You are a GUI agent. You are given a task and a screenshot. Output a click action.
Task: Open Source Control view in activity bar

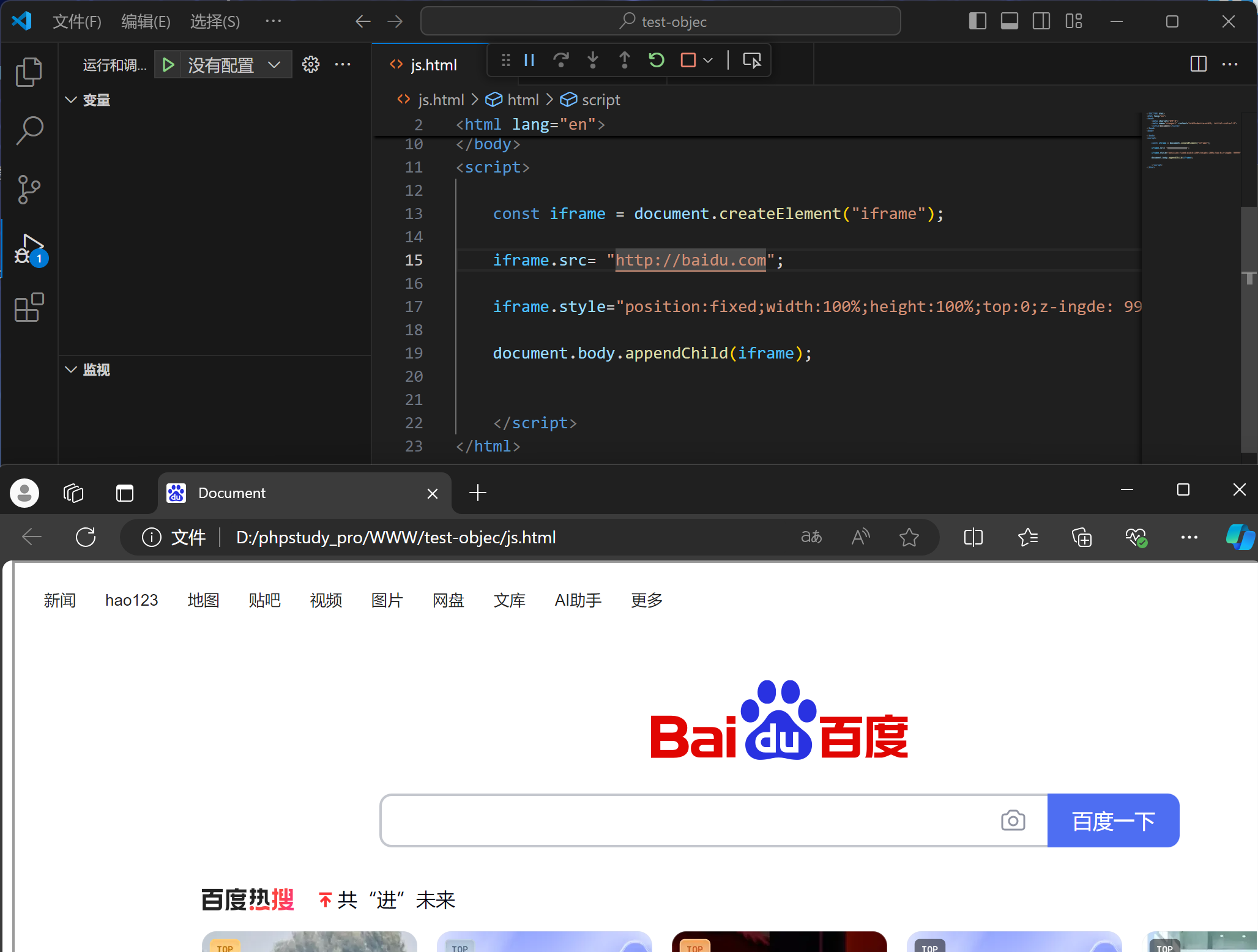coord(29,190)
